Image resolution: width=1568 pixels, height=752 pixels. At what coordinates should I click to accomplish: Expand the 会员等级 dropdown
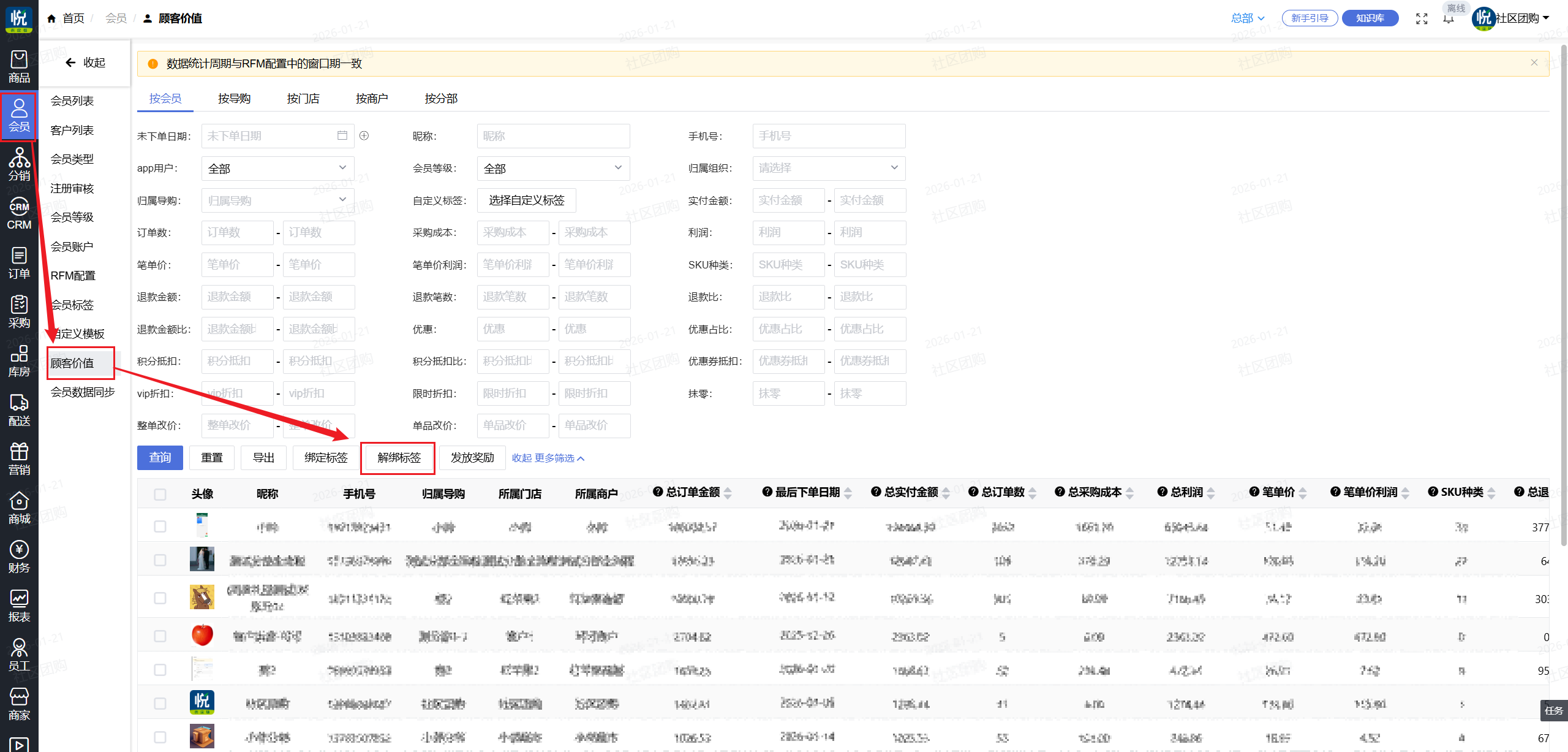tap(553, 168)
